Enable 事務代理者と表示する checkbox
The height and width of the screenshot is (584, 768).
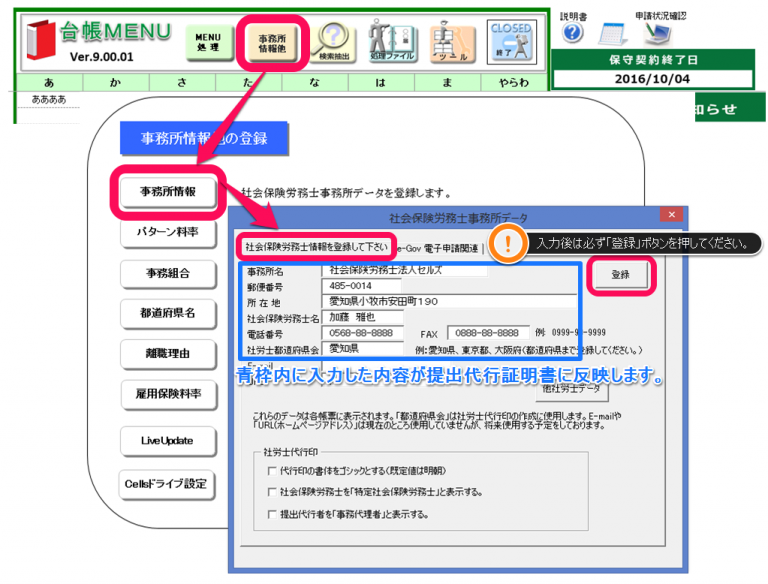(272, 514)
